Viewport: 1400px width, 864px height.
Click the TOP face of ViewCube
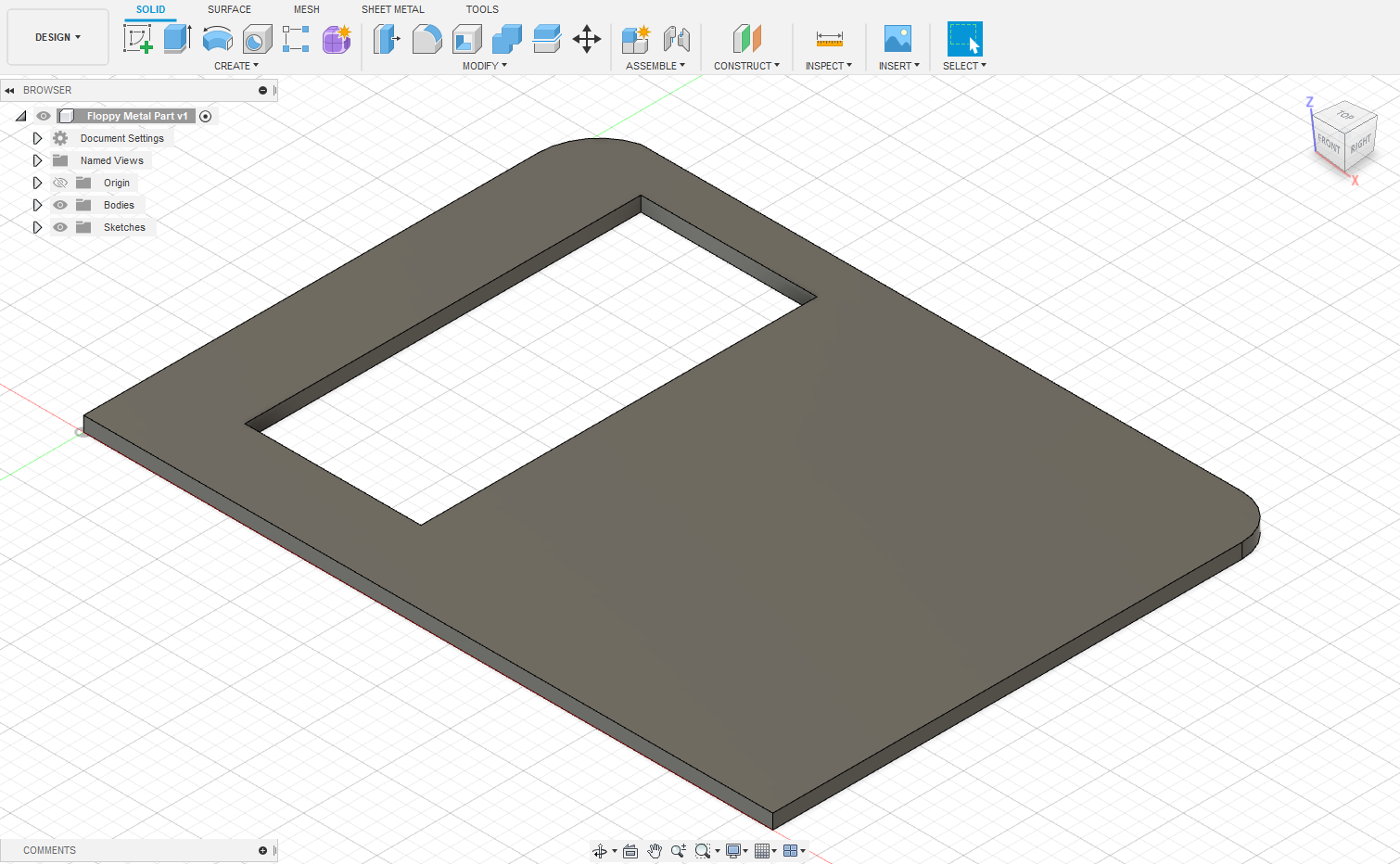pyautogui.click(x=1345, y=116)
